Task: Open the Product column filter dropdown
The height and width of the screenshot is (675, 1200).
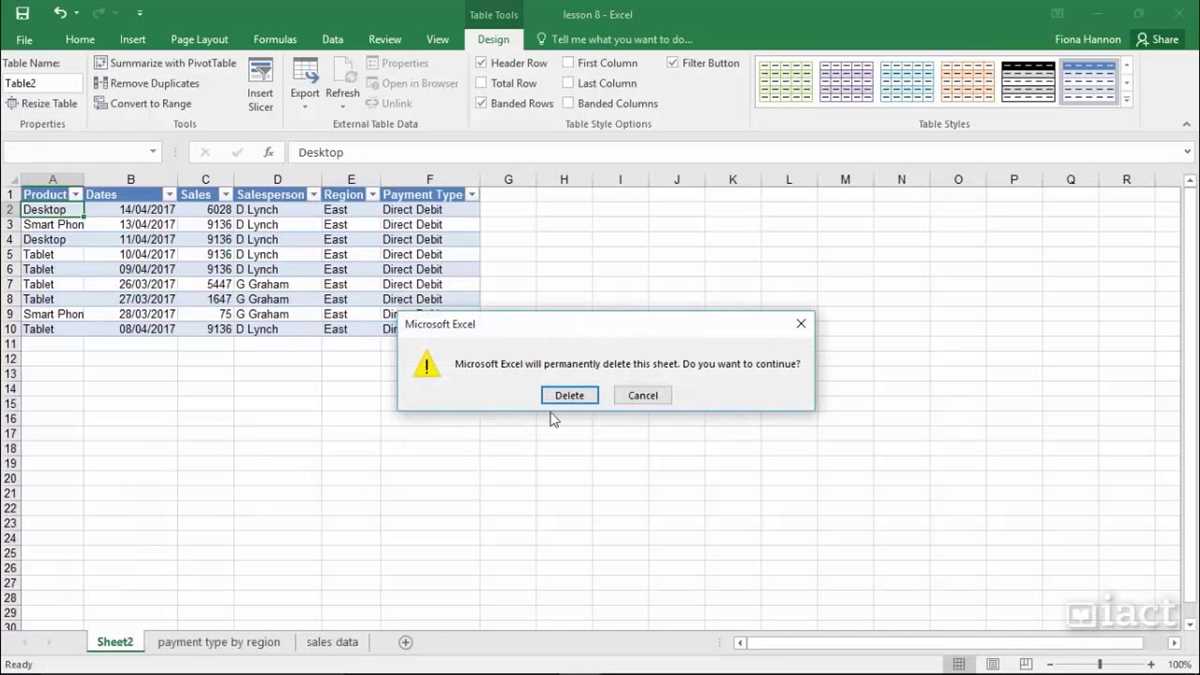Action: (x=76, y=193)
